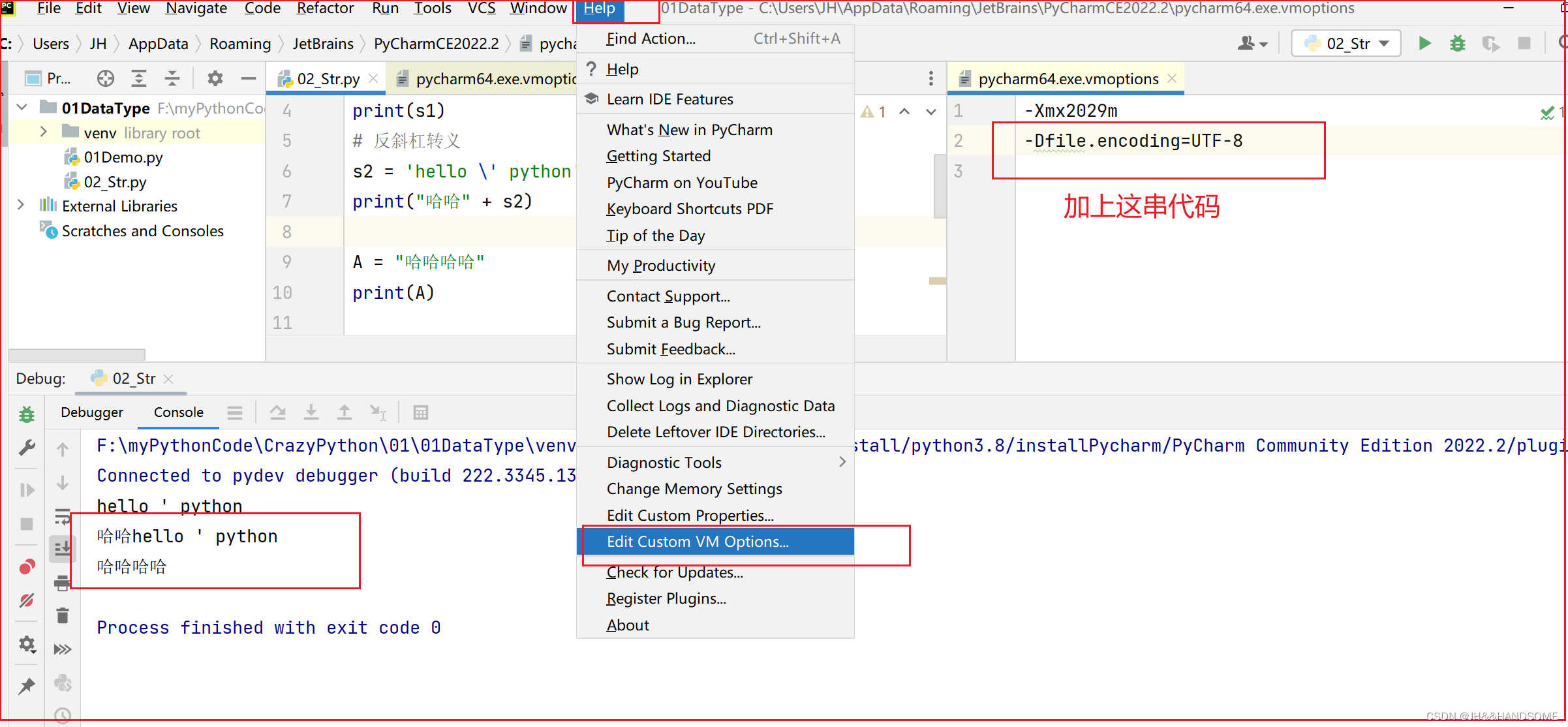Viewport: 1568px width, 727px height.
Task: Click Check for Updates menu entry
Action: [x=675, y=572]
